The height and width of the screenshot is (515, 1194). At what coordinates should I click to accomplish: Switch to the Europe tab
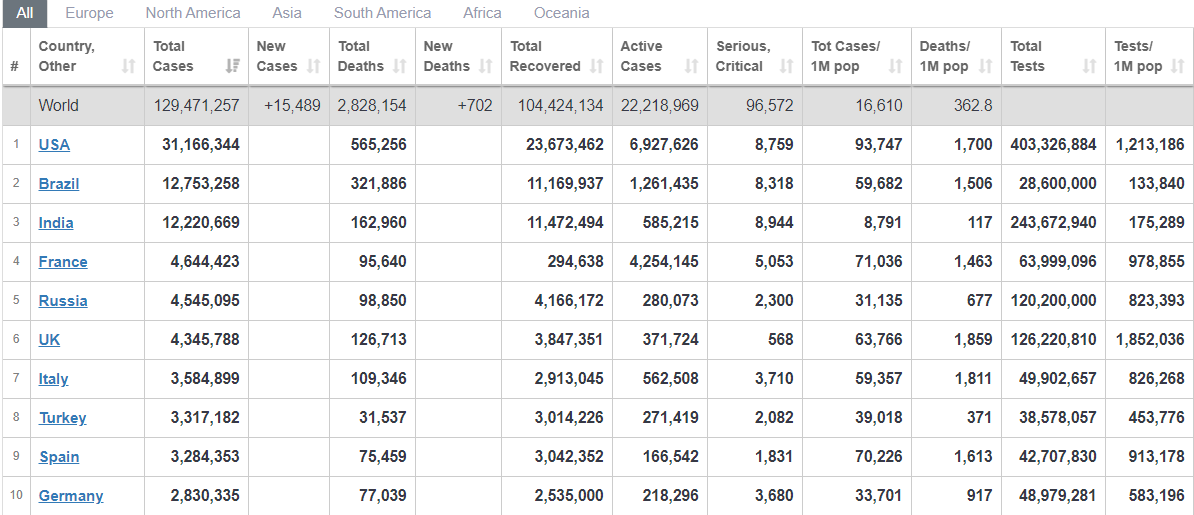point(89,13)
